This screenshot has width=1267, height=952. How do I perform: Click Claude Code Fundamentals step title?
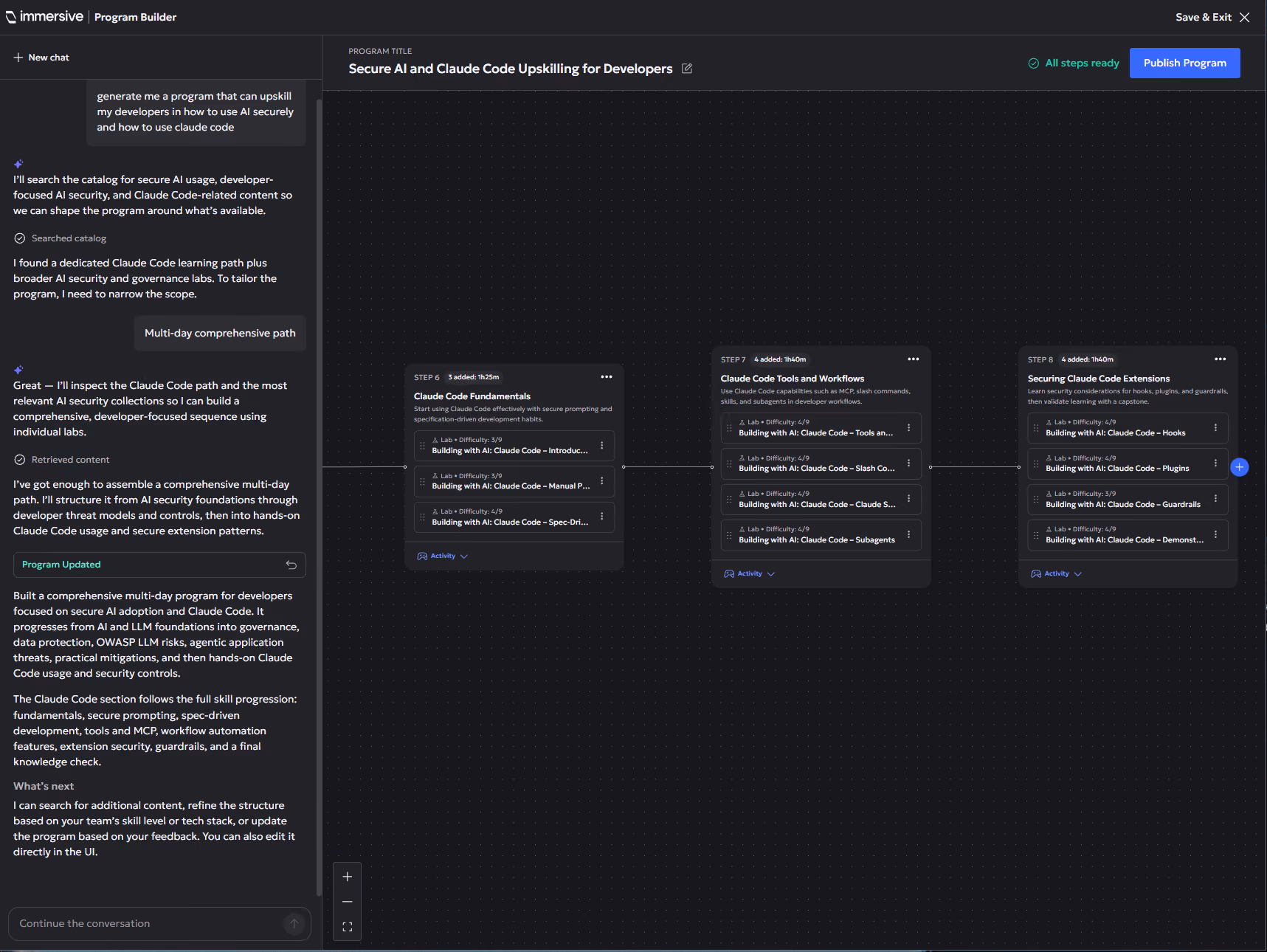[472, 396]
